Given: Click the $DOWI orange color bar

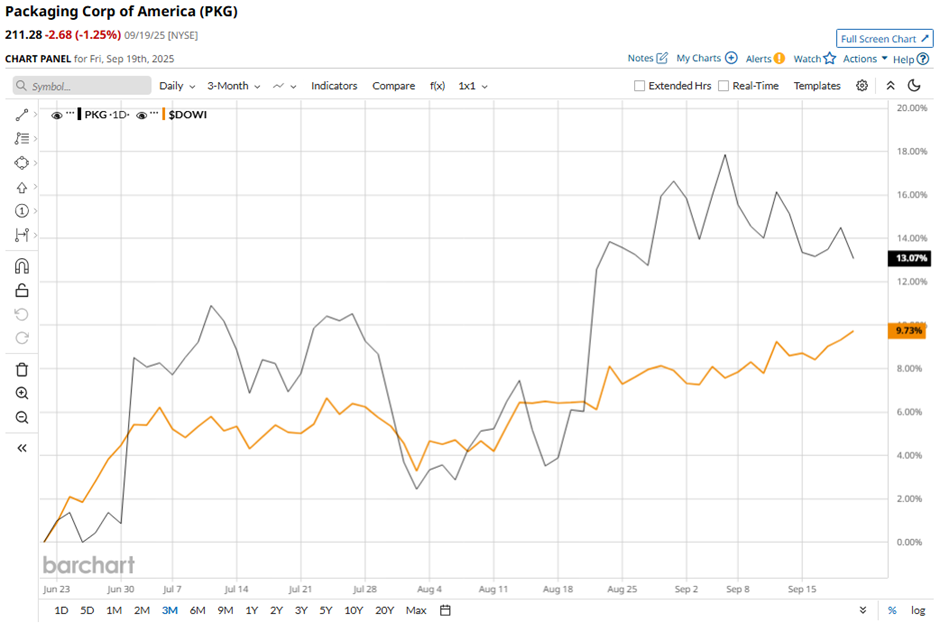Looking at the screenshot, I should (163, 115).
